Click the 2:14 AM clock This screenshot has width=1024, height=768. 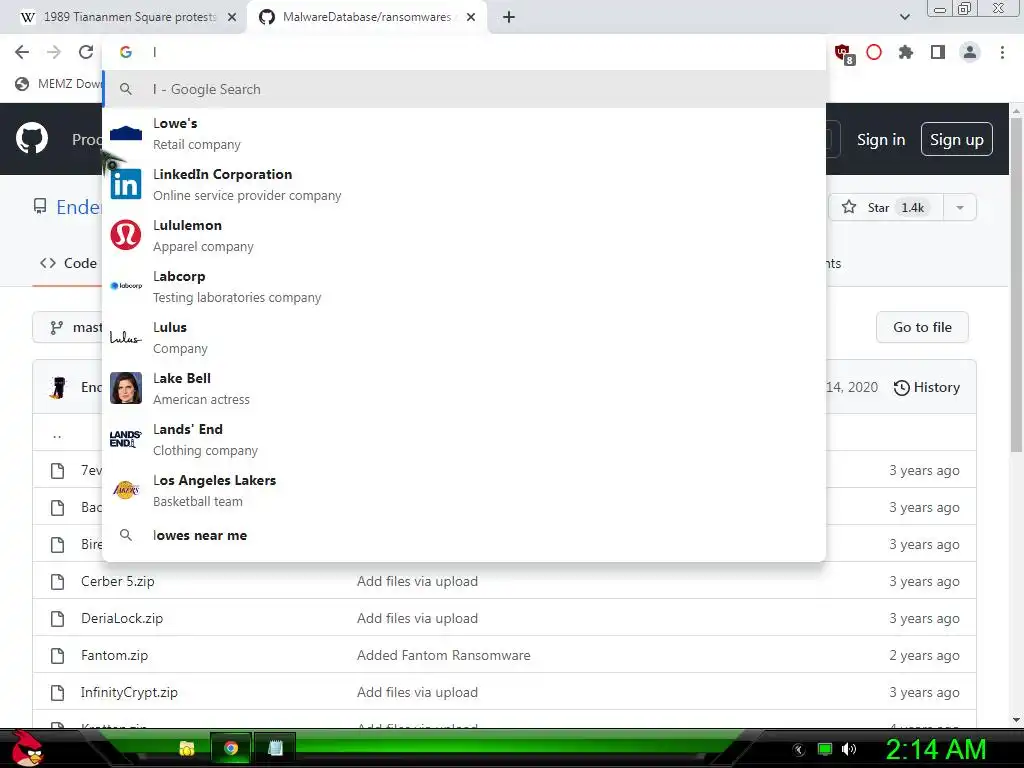point(935,749)
